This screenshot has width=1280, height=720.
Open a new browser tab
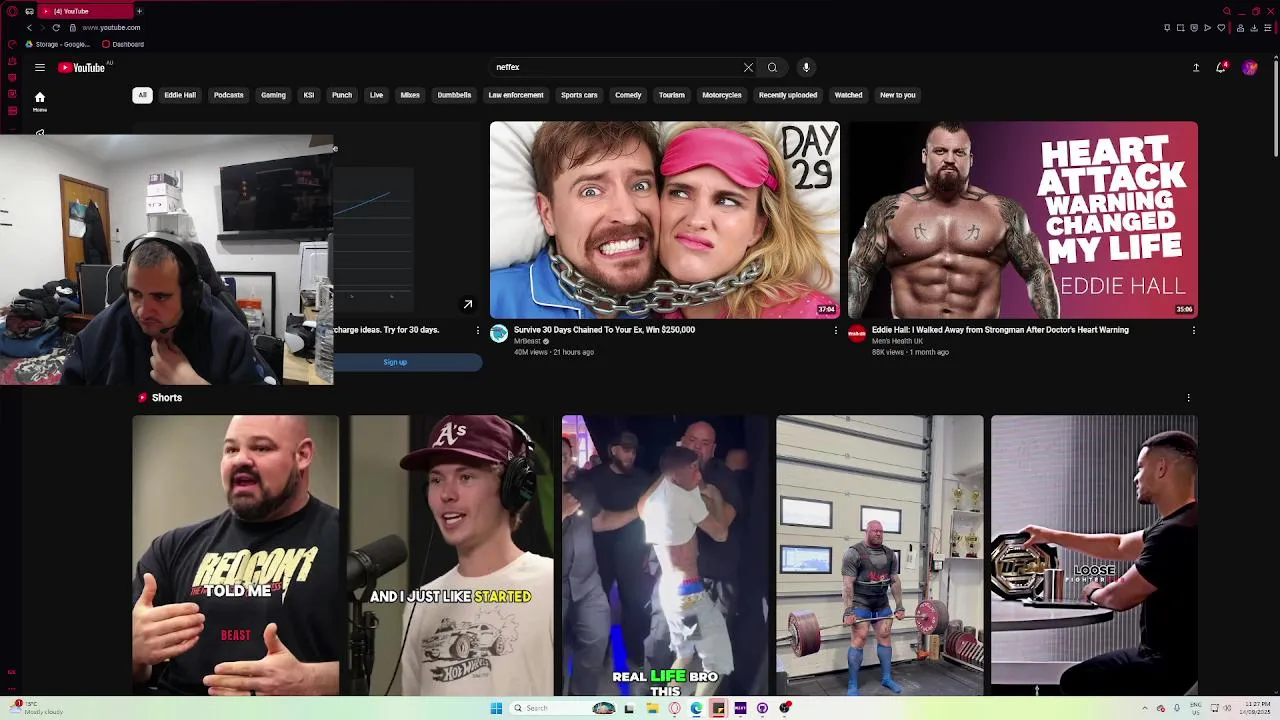139,11
